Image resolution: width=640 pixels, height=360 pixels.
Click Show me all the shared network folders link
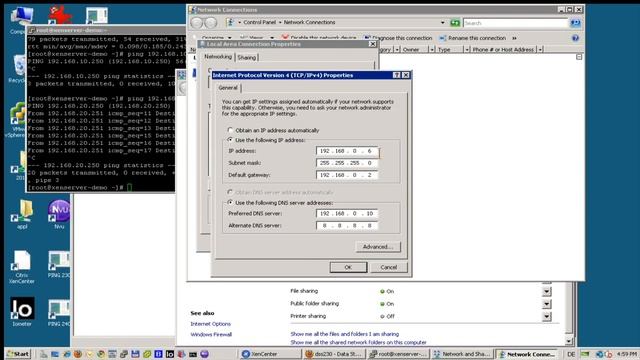(358, 342)
